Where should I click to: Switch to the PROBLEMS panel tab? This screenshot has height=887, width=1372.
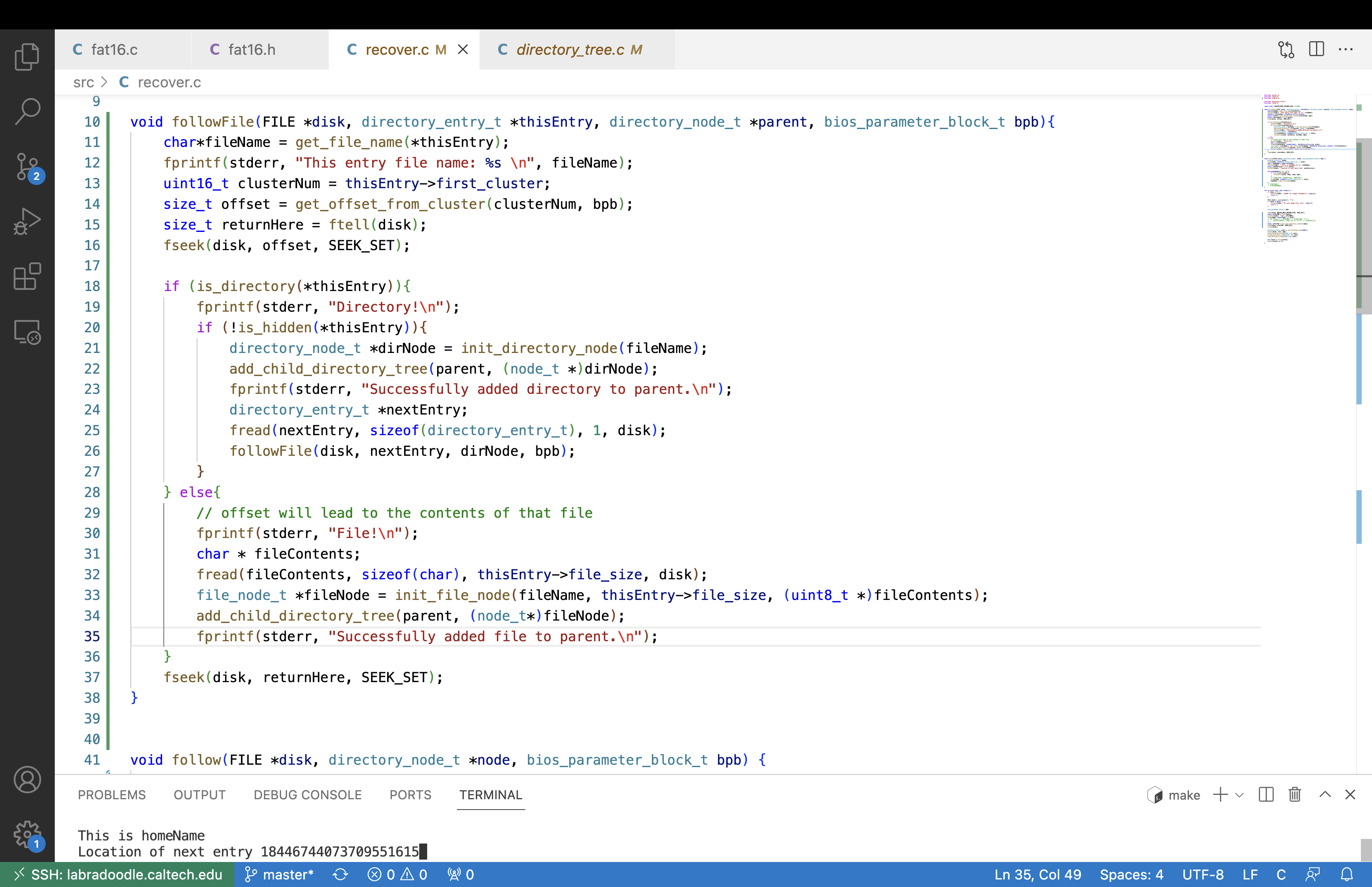coord(112,795)
